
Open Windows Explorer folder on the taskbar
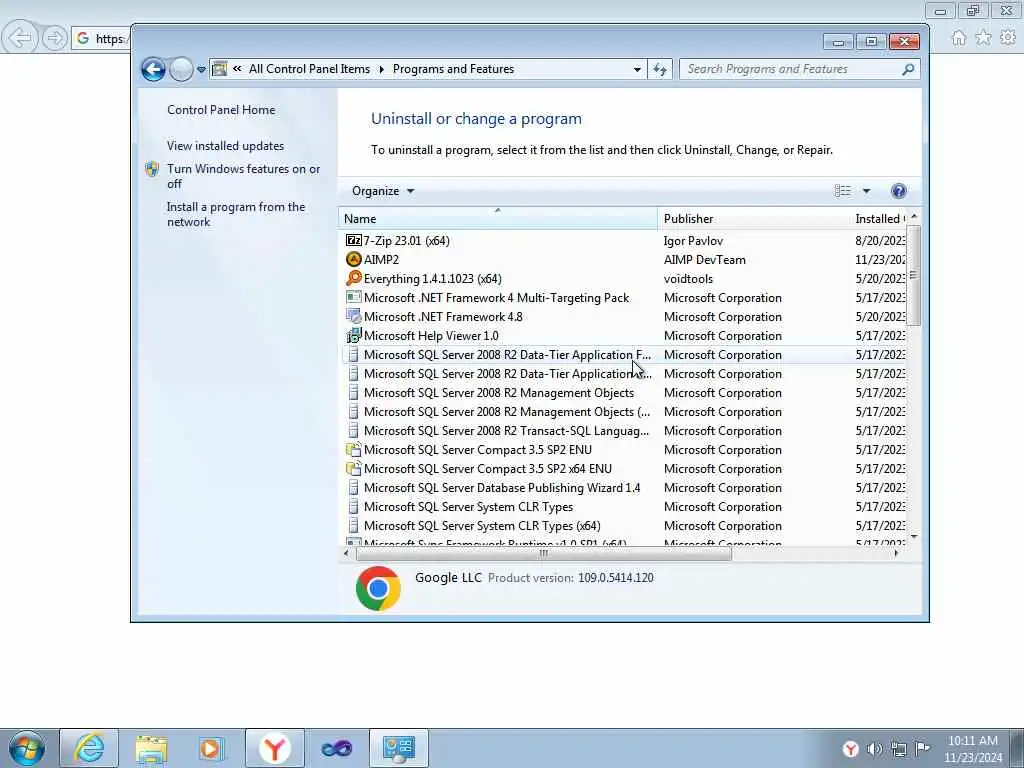coord(151,748)
